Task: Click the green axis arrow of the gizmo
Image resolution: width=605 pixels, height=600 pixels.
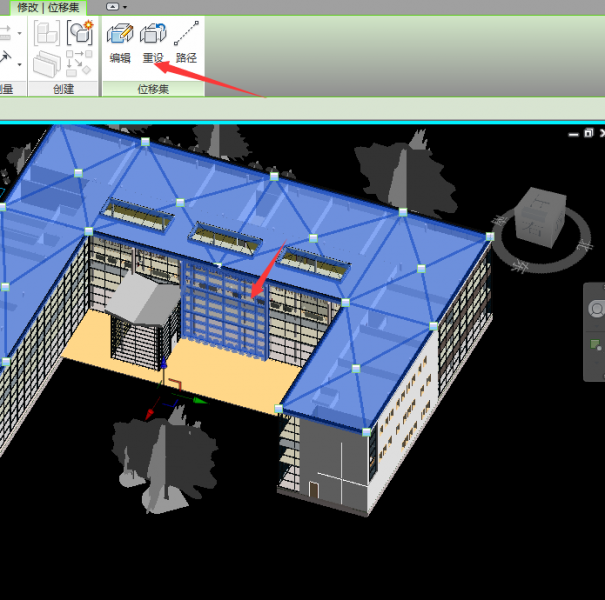Action: [x=200, y=401]
